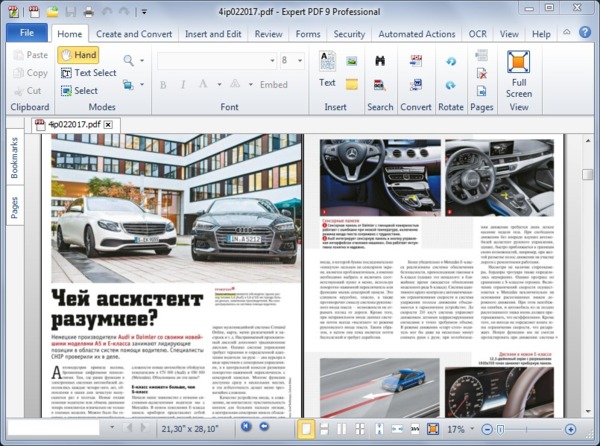Click the Snapshot tool icon in Modes
The width and height of the screenshot is (600, 446).
click(128, 85)
